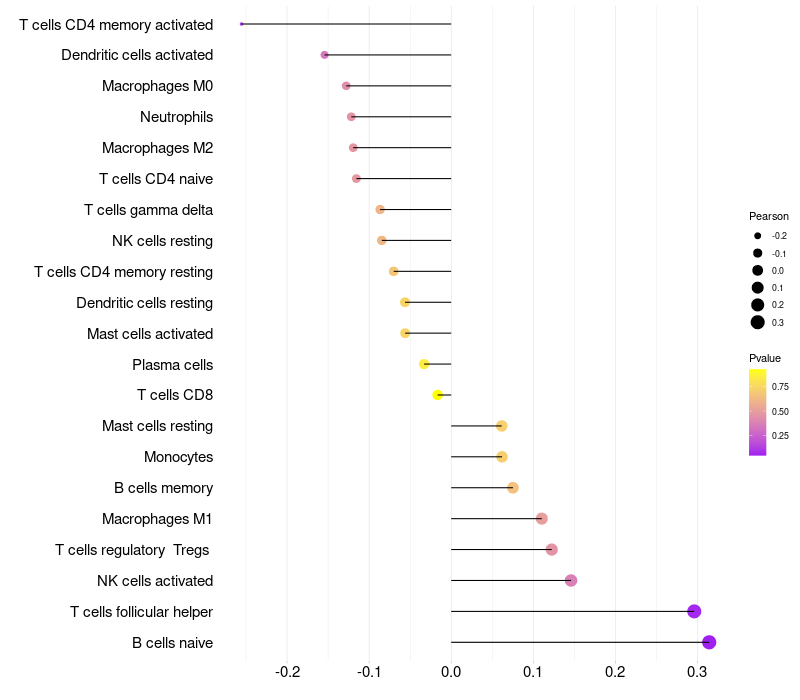Click the yellow T cells CD8 dot
The image size is (800, 700).
[x=437, y=395]
